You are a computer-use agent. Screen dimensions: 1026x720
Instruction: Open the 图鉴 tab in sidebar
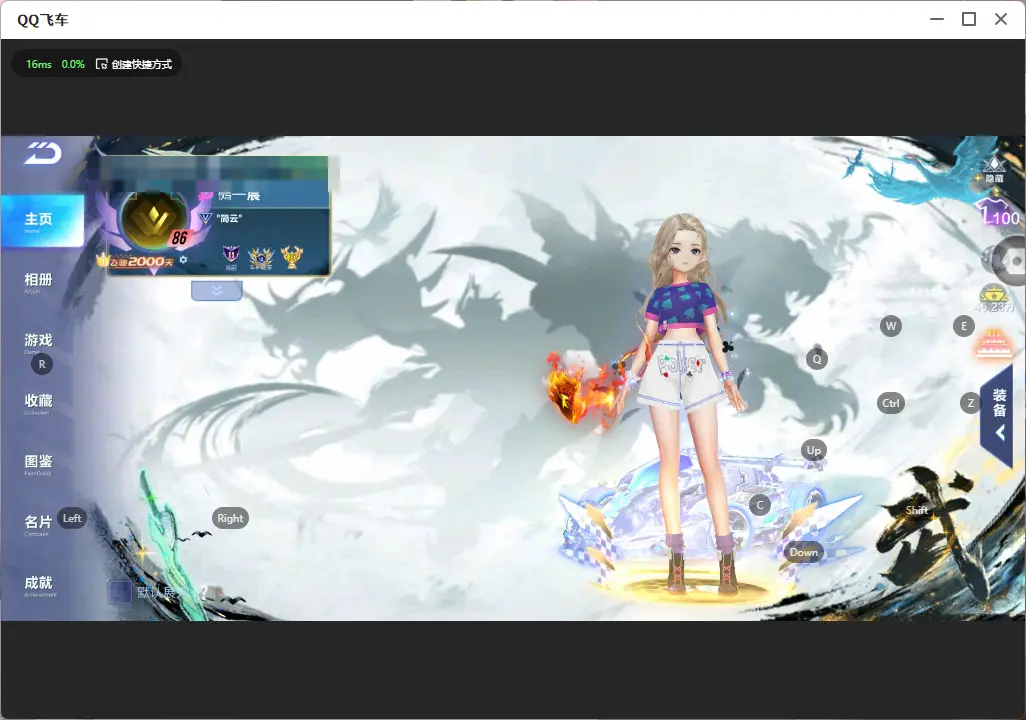point(39,463)
